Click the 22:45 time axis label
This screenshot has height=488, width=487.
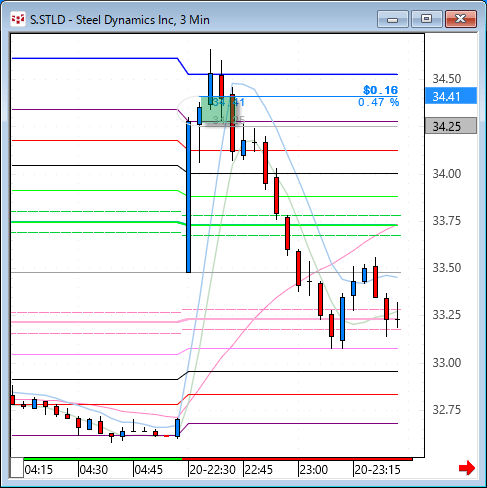(x=259, y=470)
